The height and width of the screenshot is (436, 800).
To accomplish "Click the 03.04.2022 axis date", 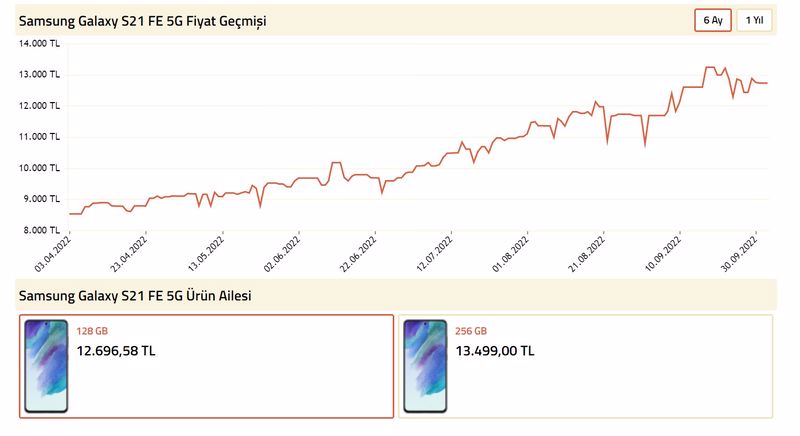I will [53, 254].
